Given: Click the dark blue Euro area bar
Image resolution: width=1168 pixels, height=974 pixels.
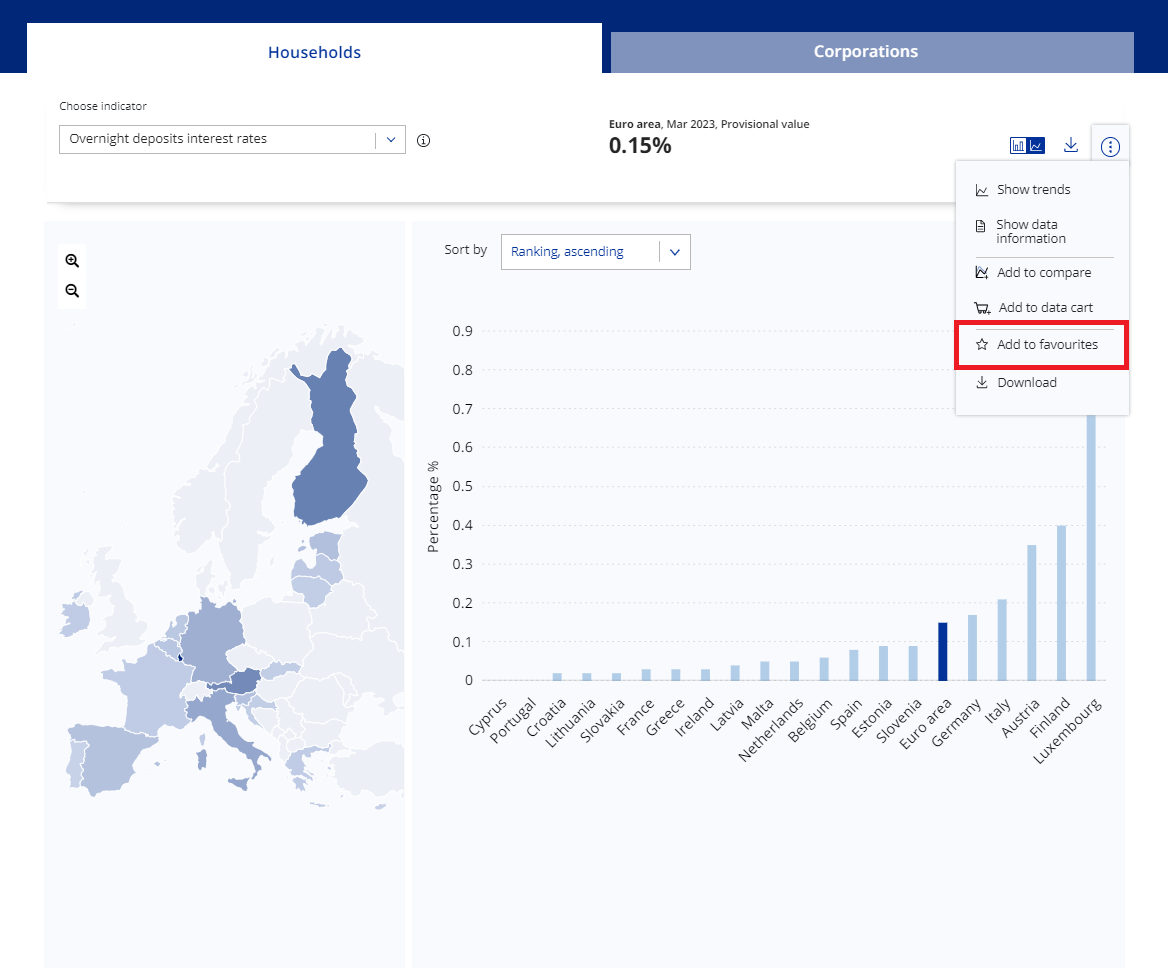Looking at the screenshot, I should click(x=942, y=651).
